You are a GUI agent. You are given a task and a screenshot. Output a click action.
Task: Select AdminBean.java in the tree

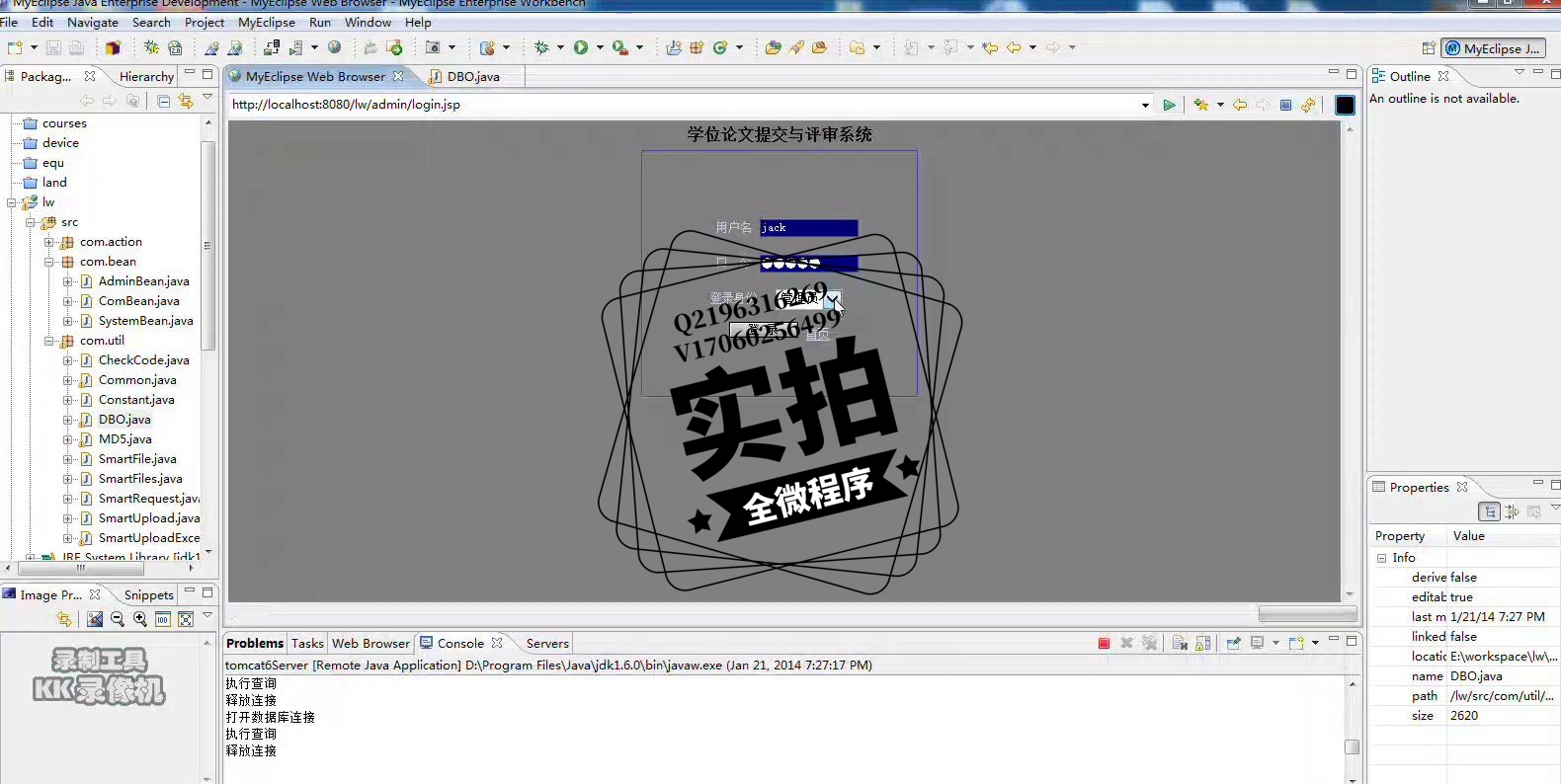coord(143,281)
